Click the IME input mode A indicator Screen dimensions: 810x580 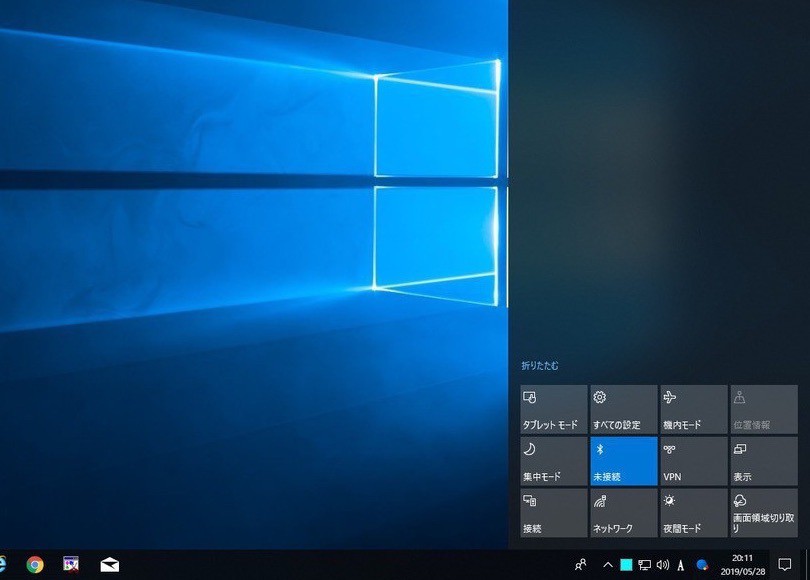point(681,566)
